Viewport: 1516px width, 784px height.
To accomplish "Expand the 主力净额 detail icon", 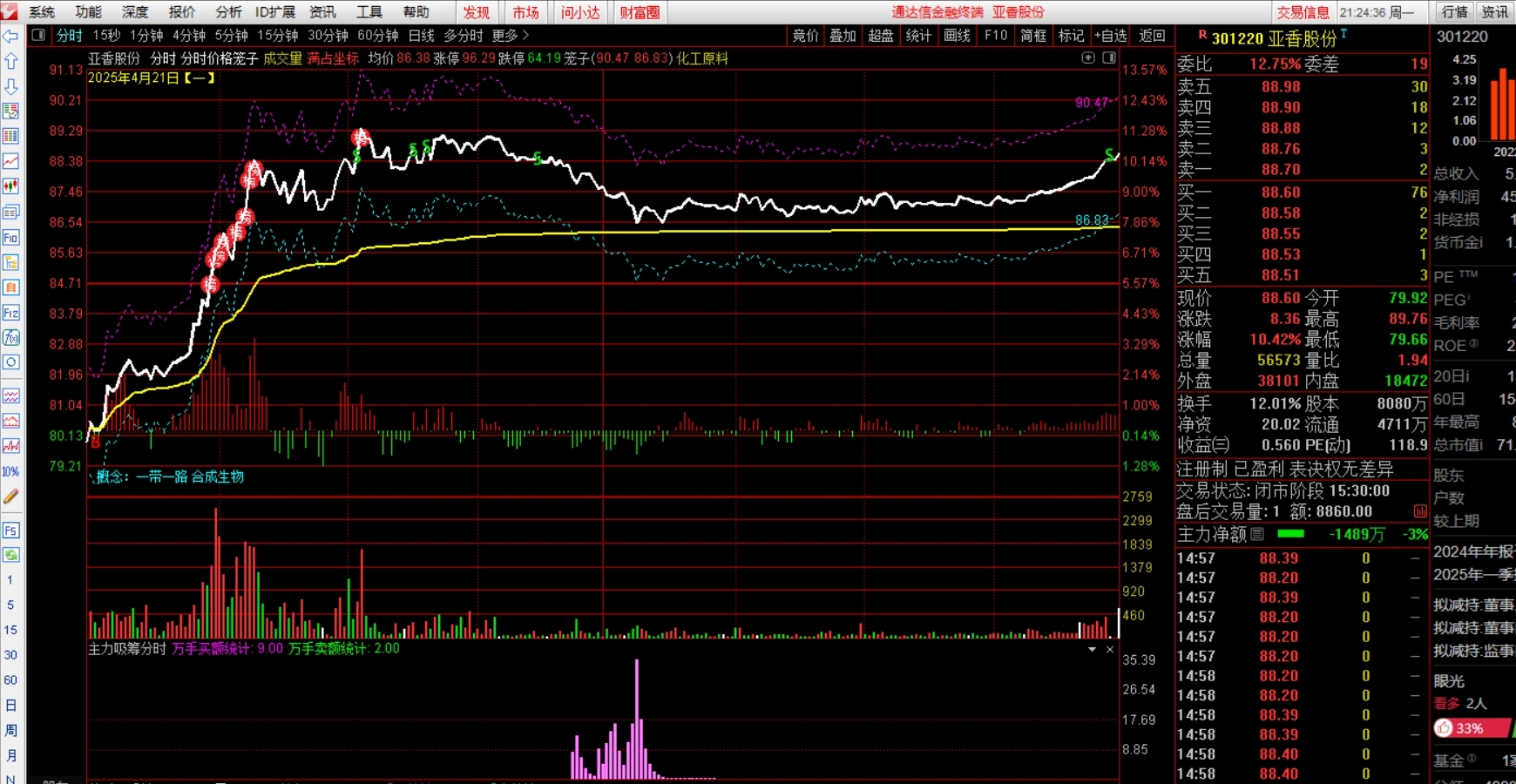I will (x=1257, y=534).
